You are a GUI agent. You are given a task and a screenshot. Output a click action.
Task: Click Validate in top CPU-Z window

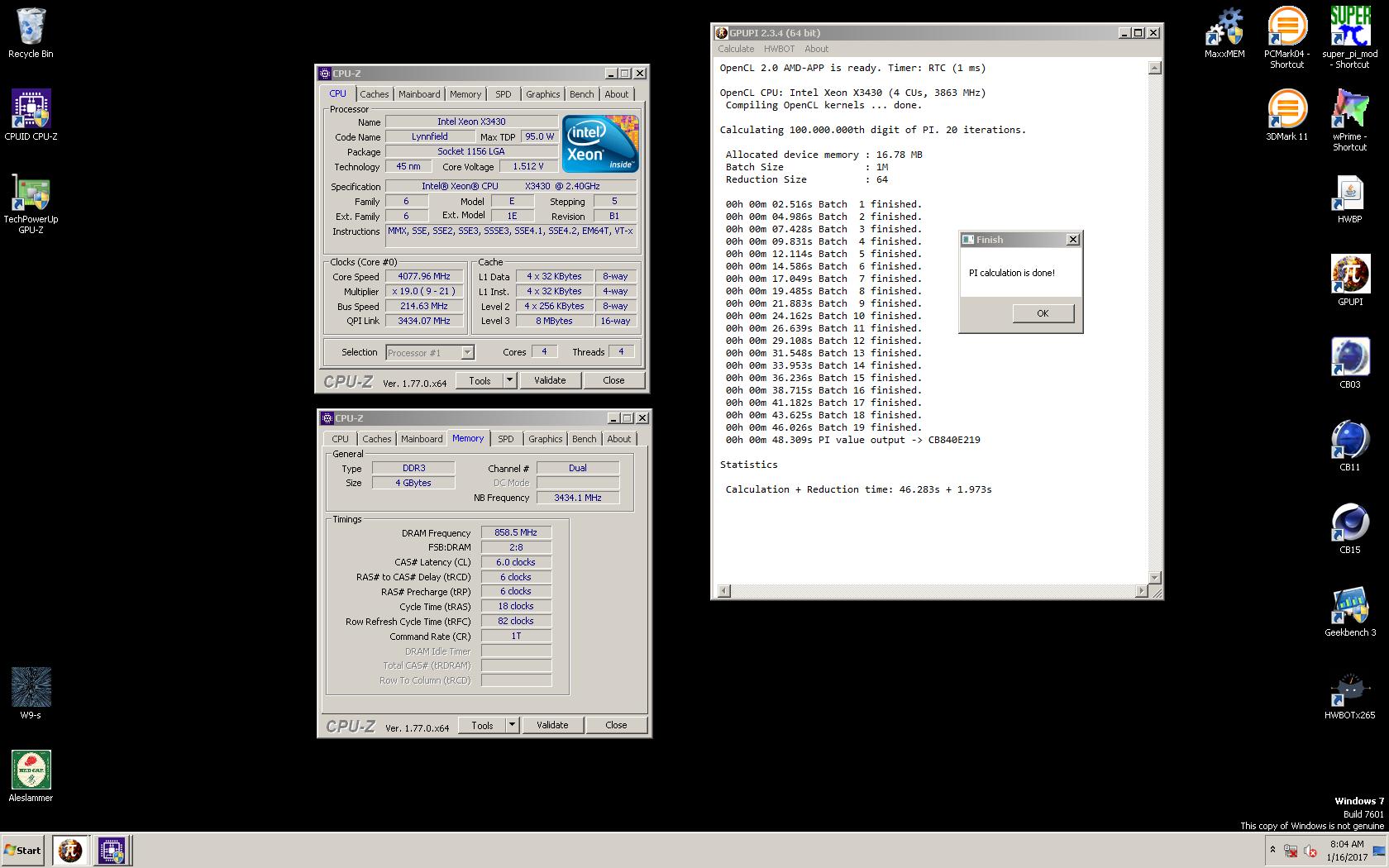pyautogui.click(x=550, y=380)
